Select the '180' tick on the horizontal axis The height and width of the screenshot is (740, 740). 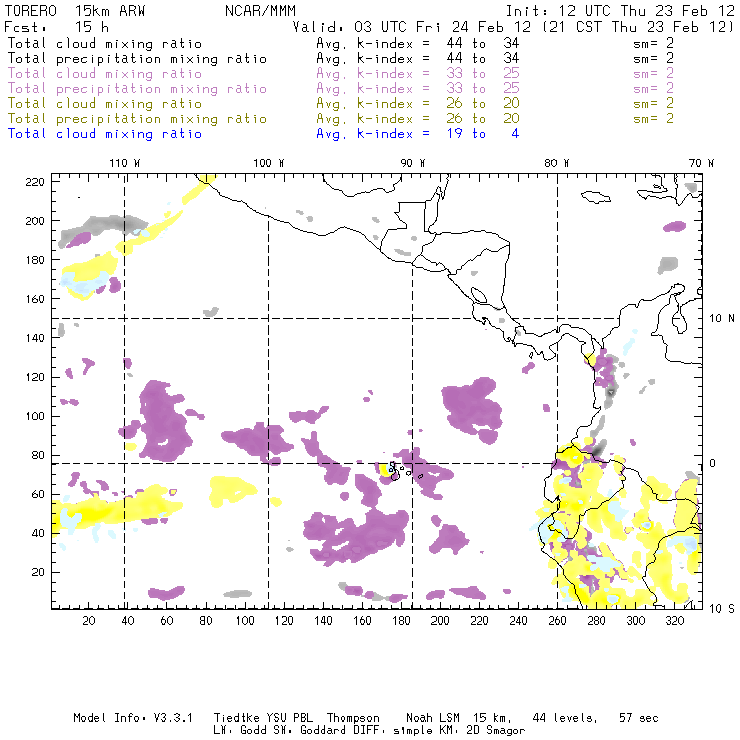401,621
